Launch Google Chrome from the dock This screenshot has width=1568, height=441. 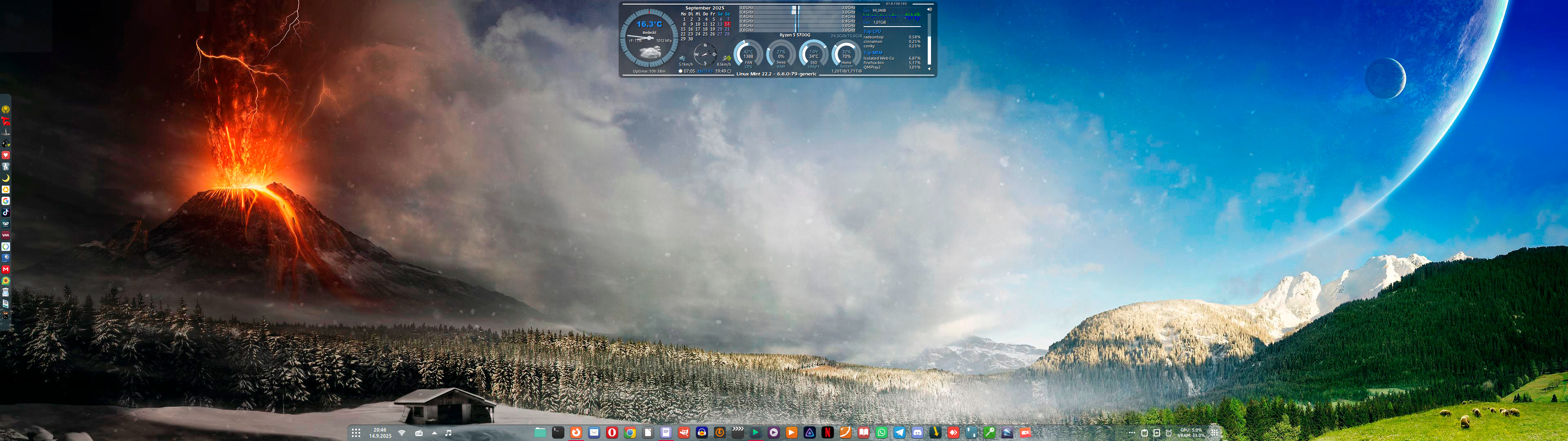pos(630,432)
